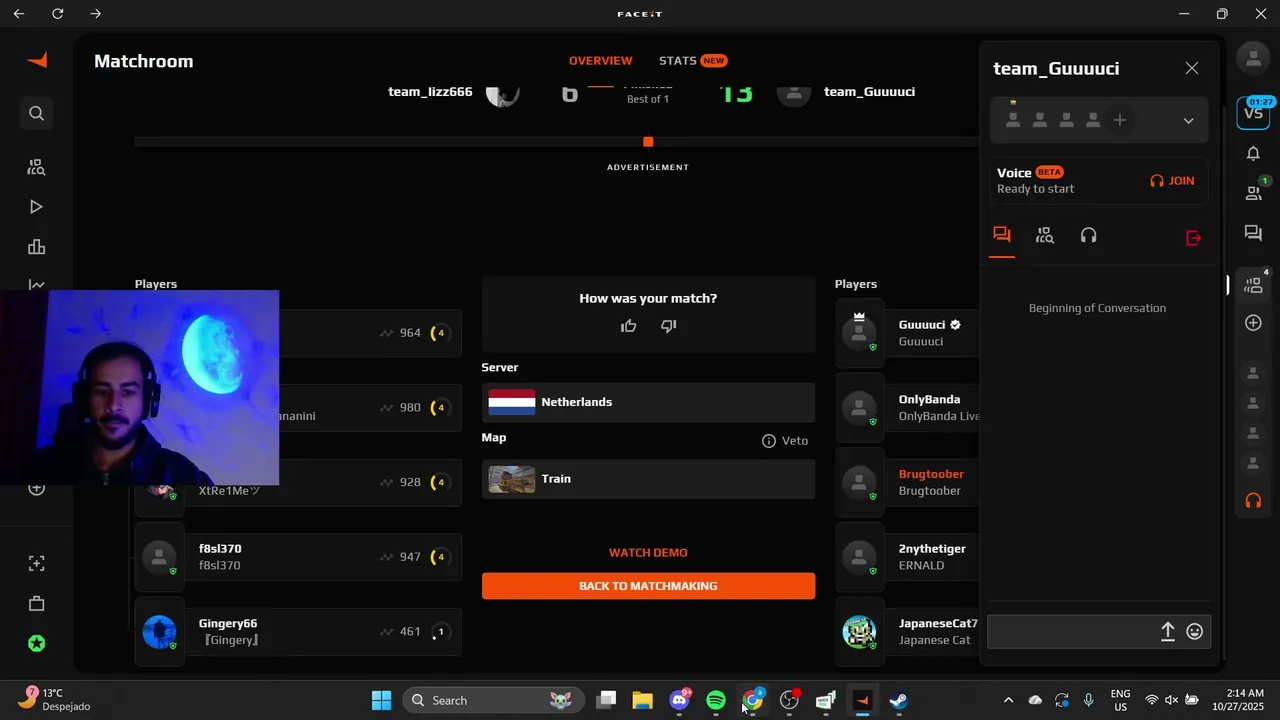Open the Veto info icon
Screen dimensions: 1280x720
tap(769, 441)
